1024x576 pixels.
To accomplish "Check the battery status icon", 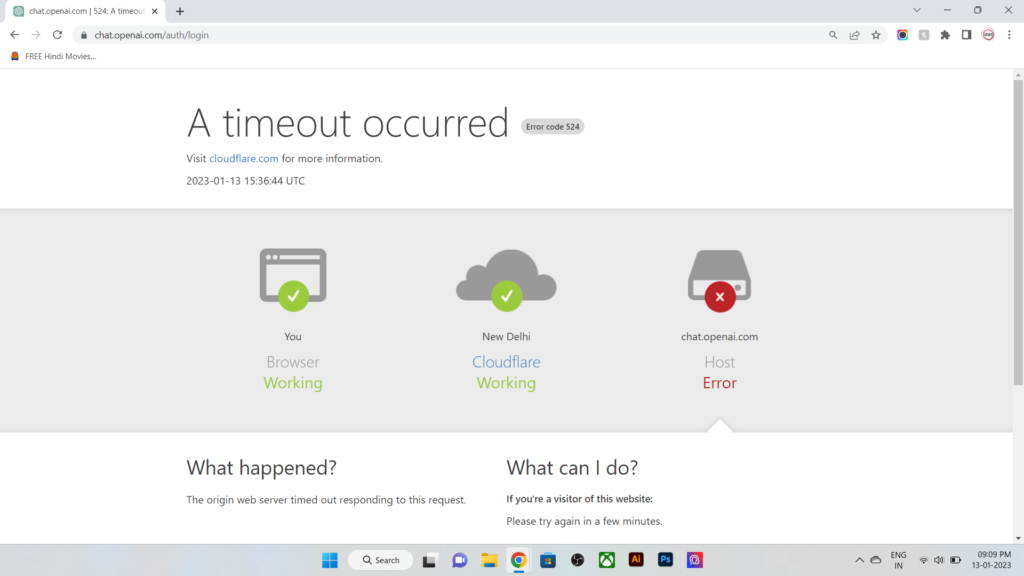I will click(x=955, y=560).
